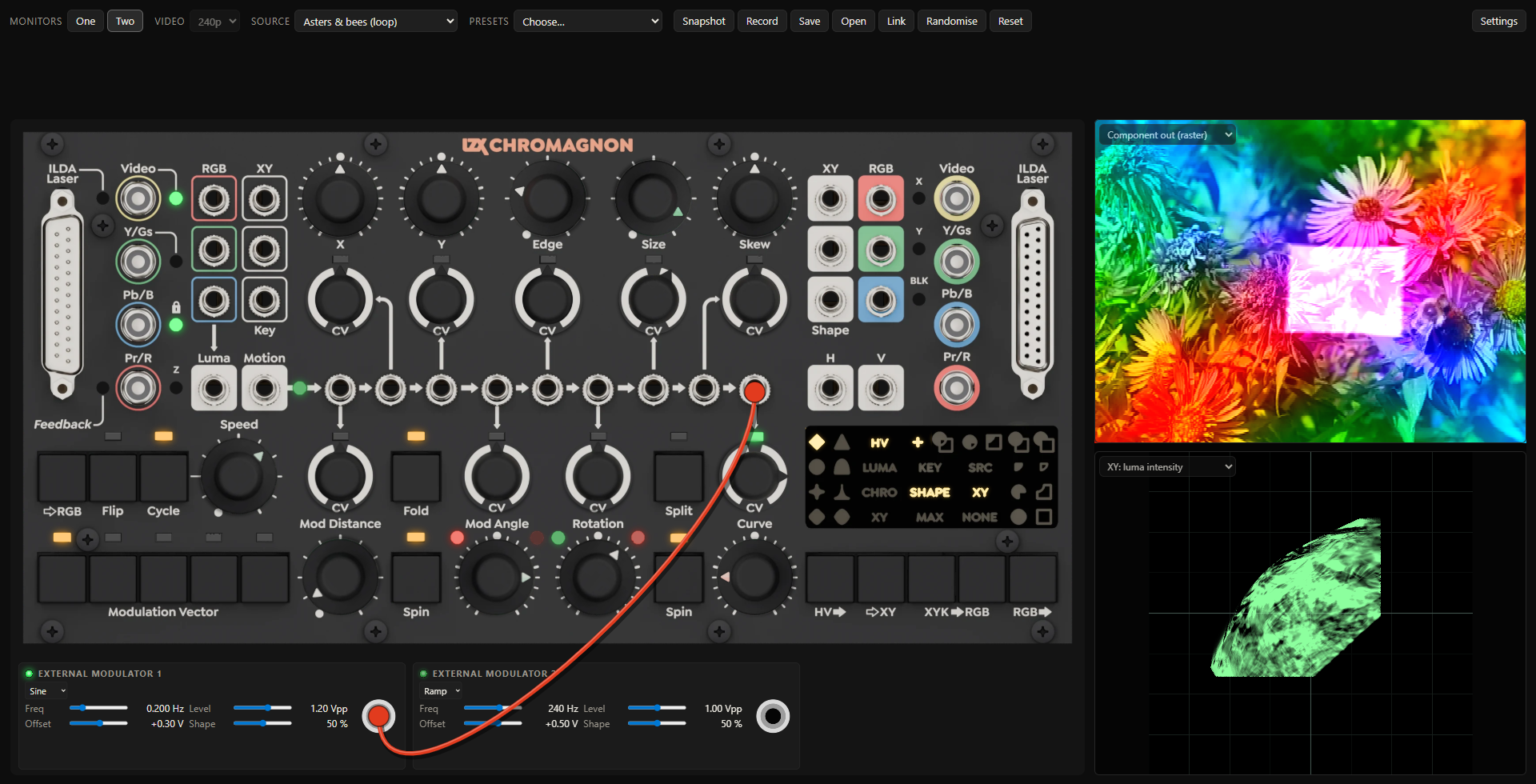The width and height of the screenshot is (1536, 784).
Task: Click External Modulator 2 output jack
Action: [773, 716]
